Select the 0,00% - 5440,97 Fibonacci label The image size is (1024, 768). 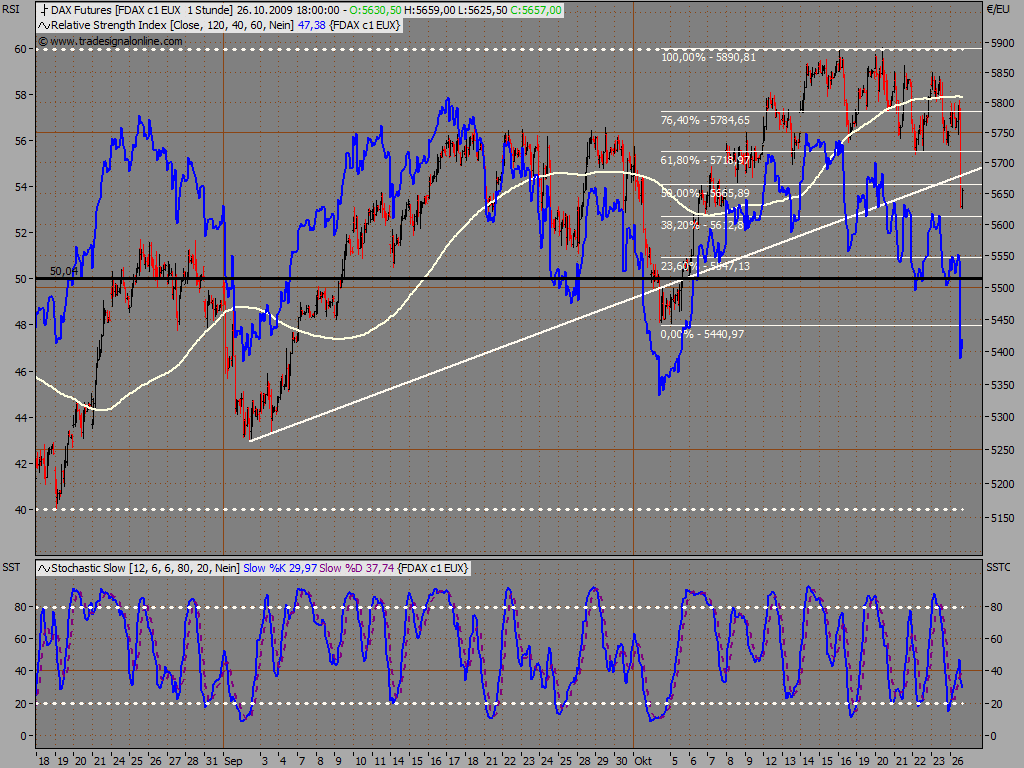pyautogui.click(x=702, y=334)
